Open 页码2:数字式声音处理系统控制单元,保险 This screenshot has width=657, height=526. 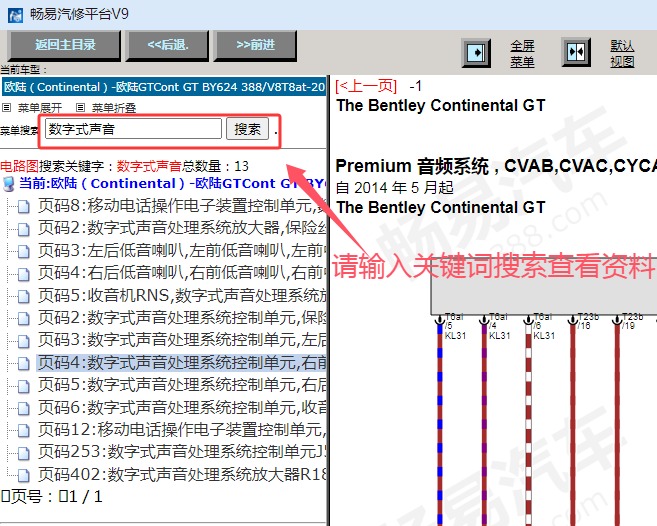[x=181, y=318]
